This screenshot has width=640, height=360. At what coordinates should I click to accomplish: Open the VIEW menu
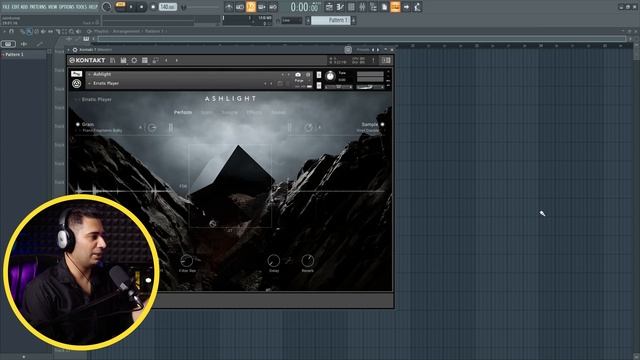click(x=53, y=7)
